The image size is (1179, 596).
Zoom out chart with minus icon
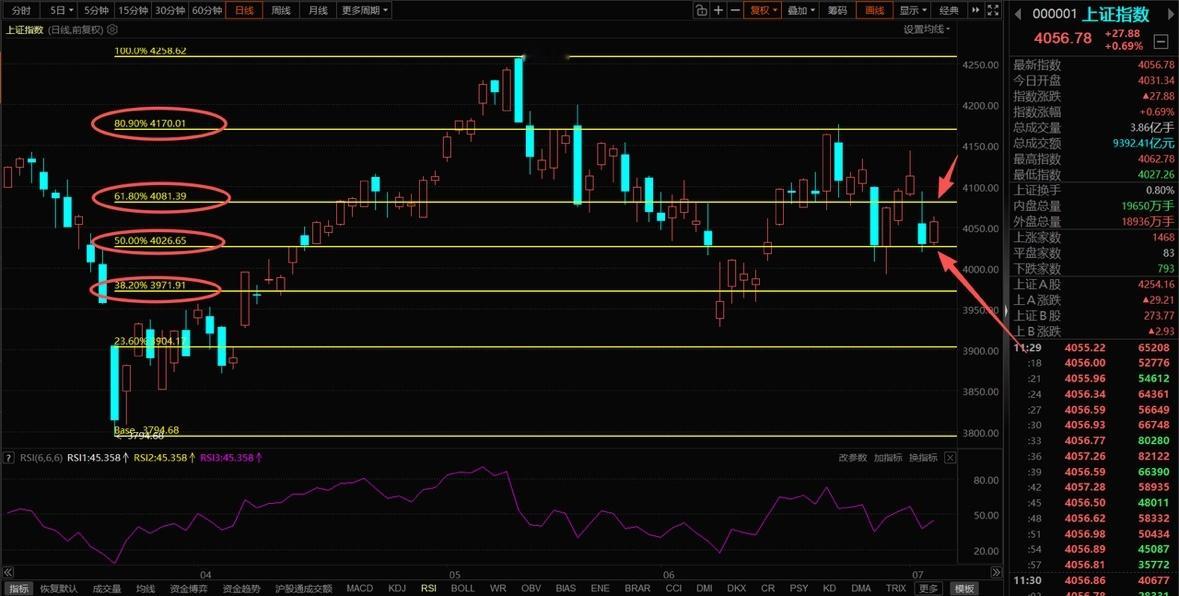coord(735,11)
